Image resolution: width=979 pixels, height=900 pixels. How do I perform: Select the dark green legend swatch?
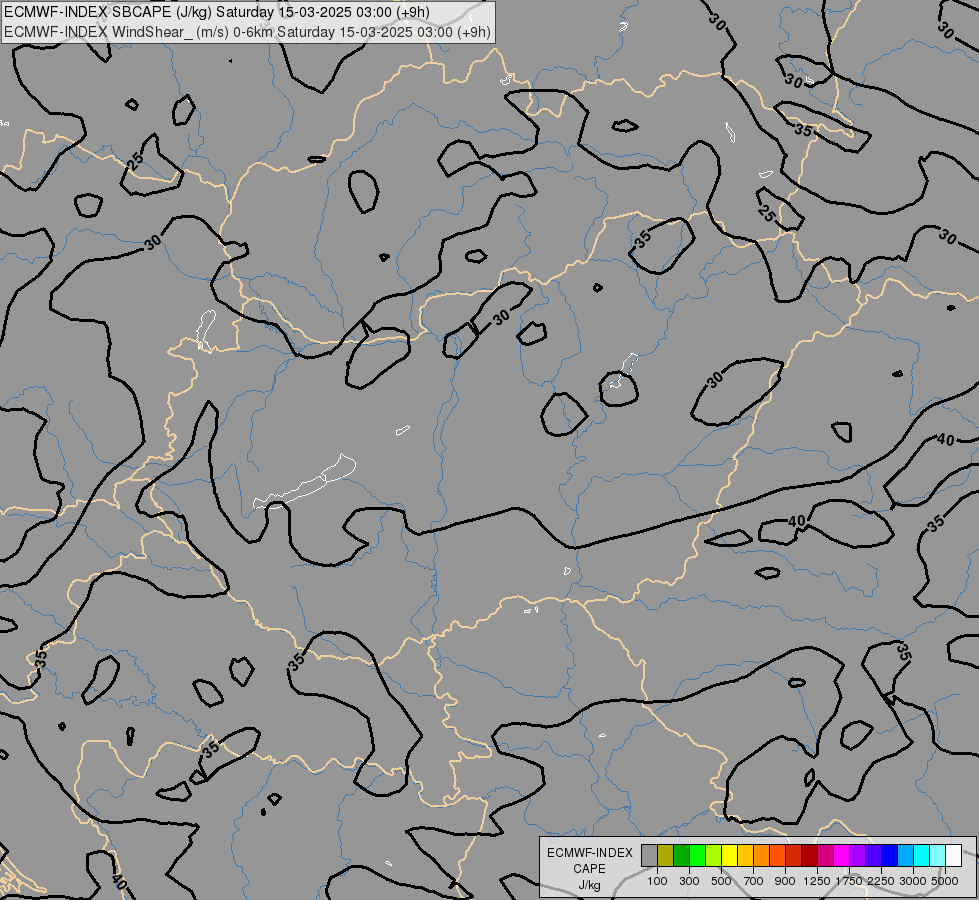tap(681, 855)
